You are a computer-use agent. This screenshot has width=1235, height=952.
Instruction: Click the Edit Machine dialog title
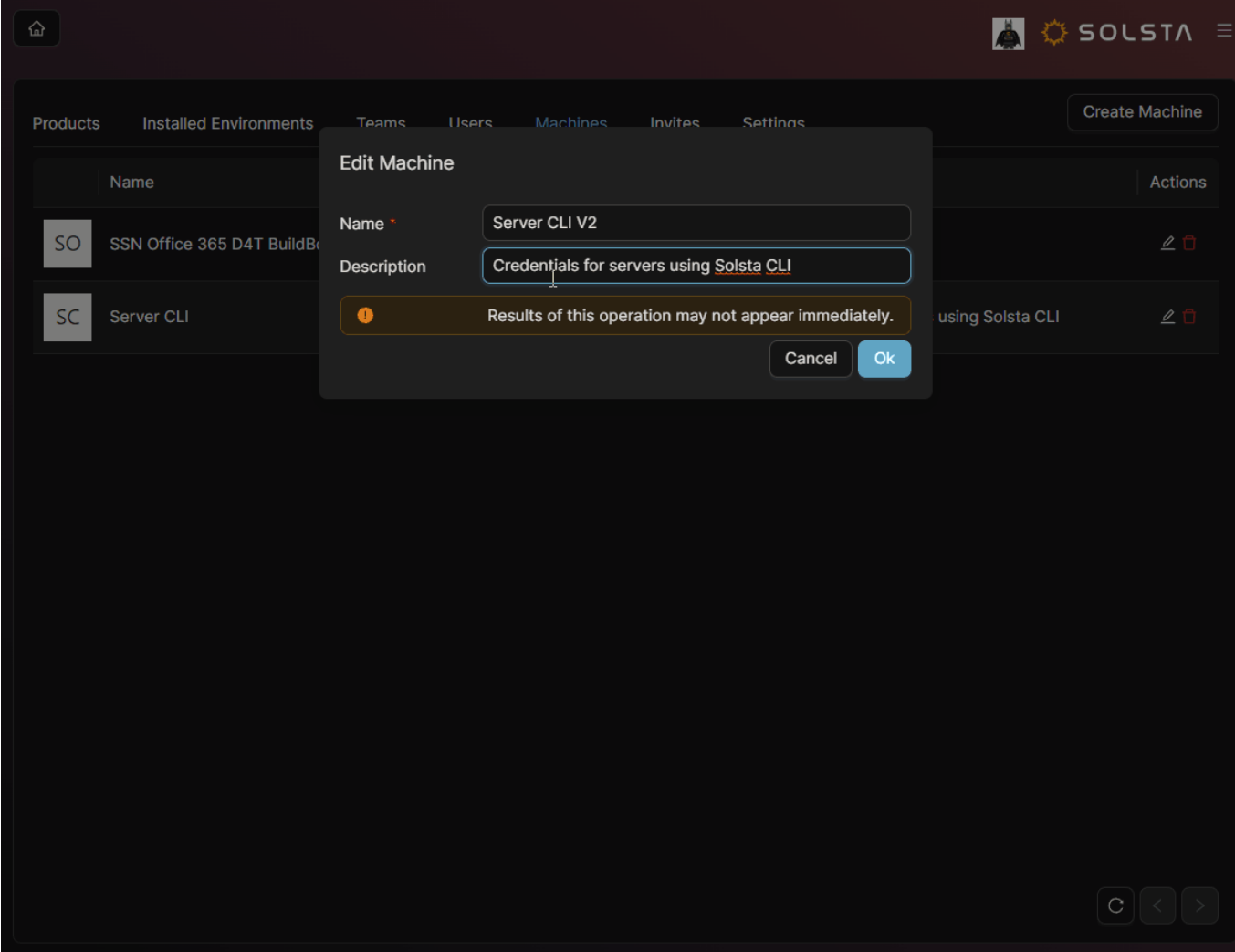[396, 162]
